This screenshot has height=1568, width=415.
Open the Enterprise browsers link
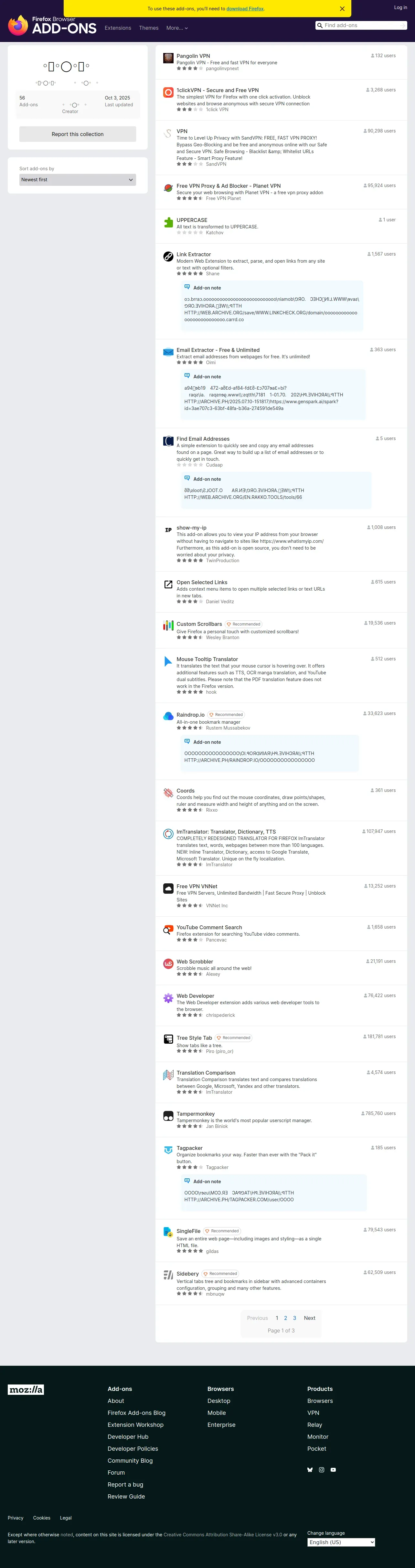[x=221, y=1424]
